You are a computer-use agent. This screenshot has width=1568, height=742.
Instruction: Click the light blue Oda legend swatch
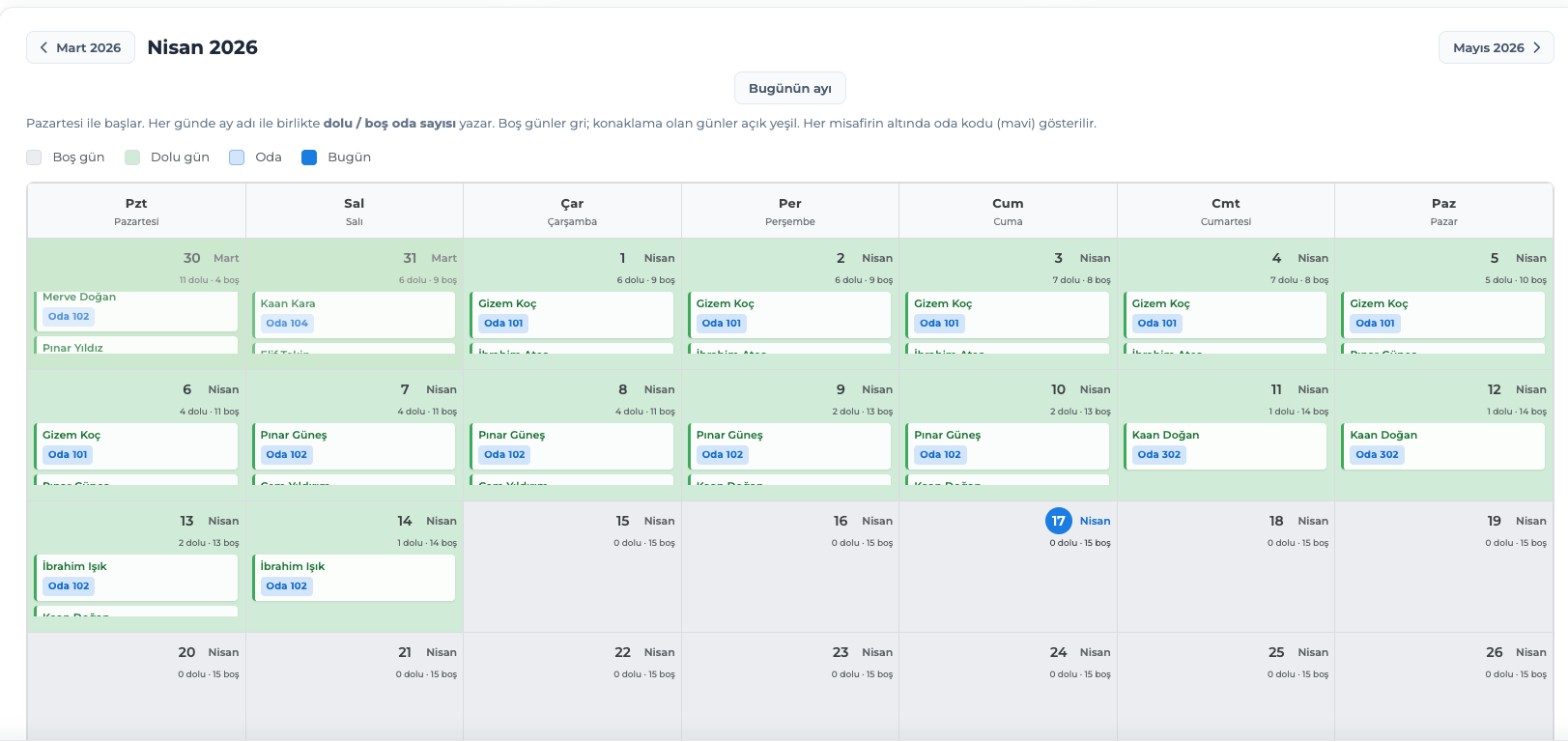(x=237, y=157)
